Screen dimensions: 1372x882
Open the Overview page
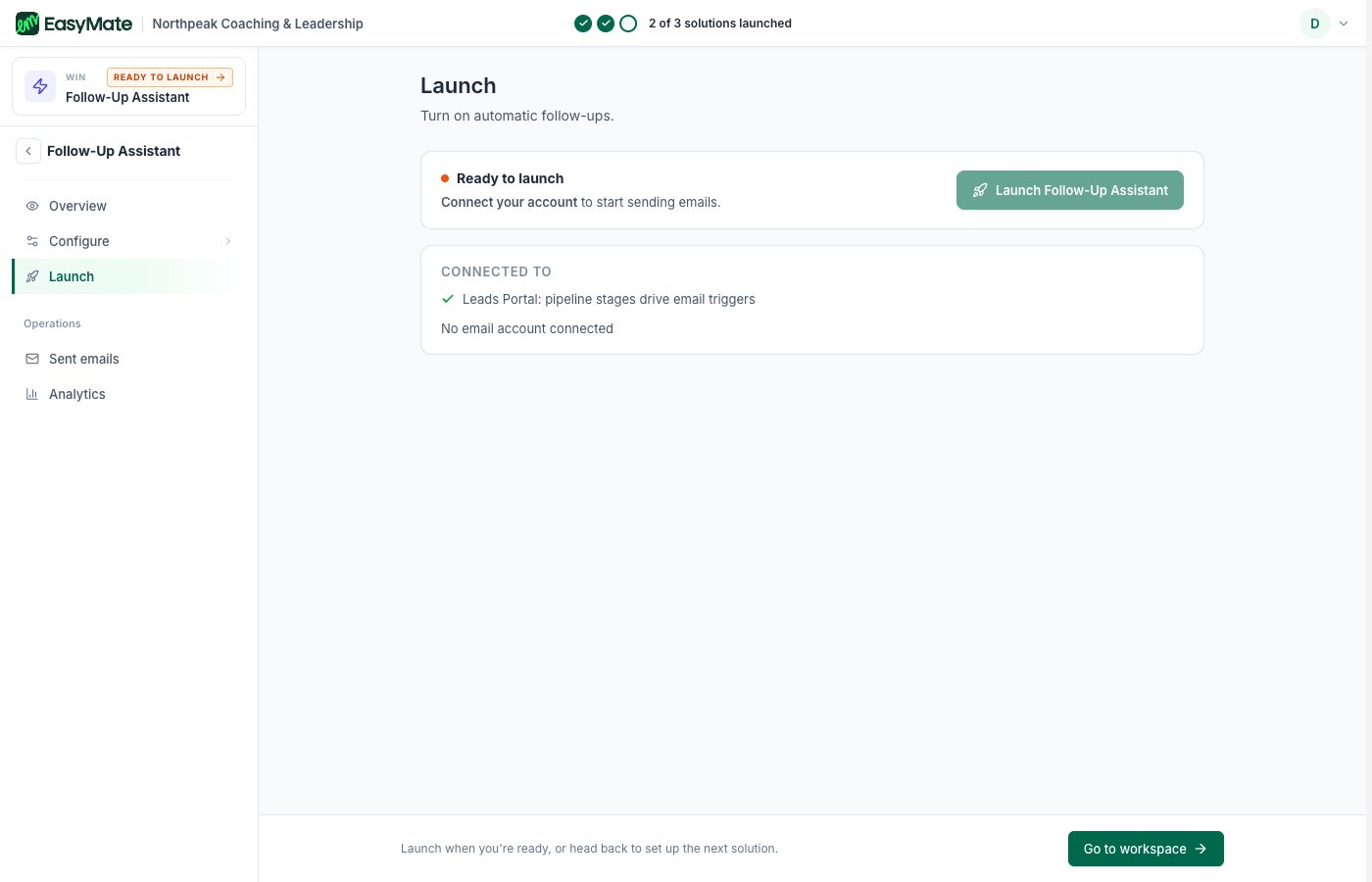(123, 206)
